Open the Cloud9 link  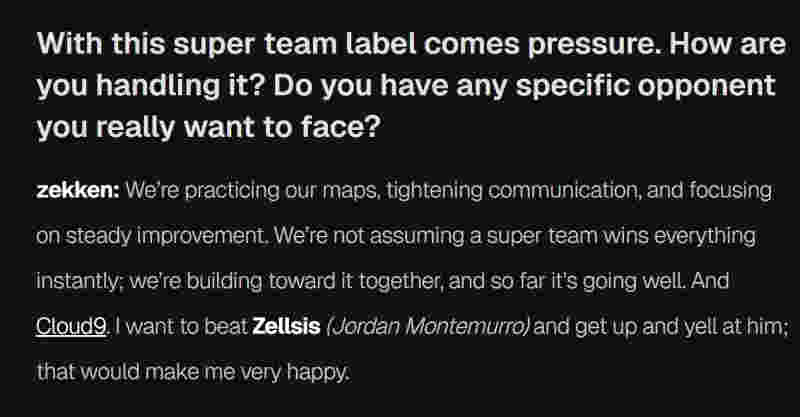(x=72, y=327)
